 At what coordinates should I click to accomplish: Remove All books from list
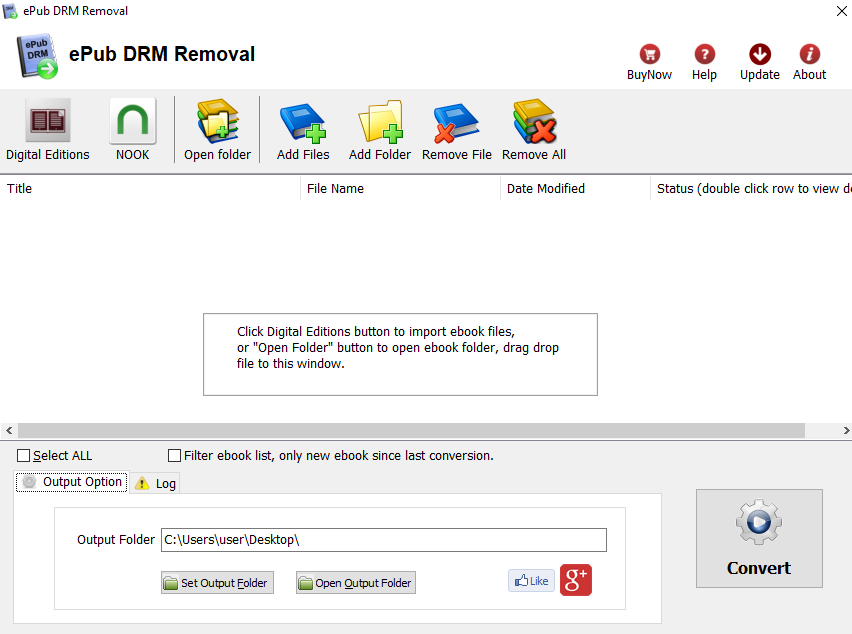(x=534, y=130)
